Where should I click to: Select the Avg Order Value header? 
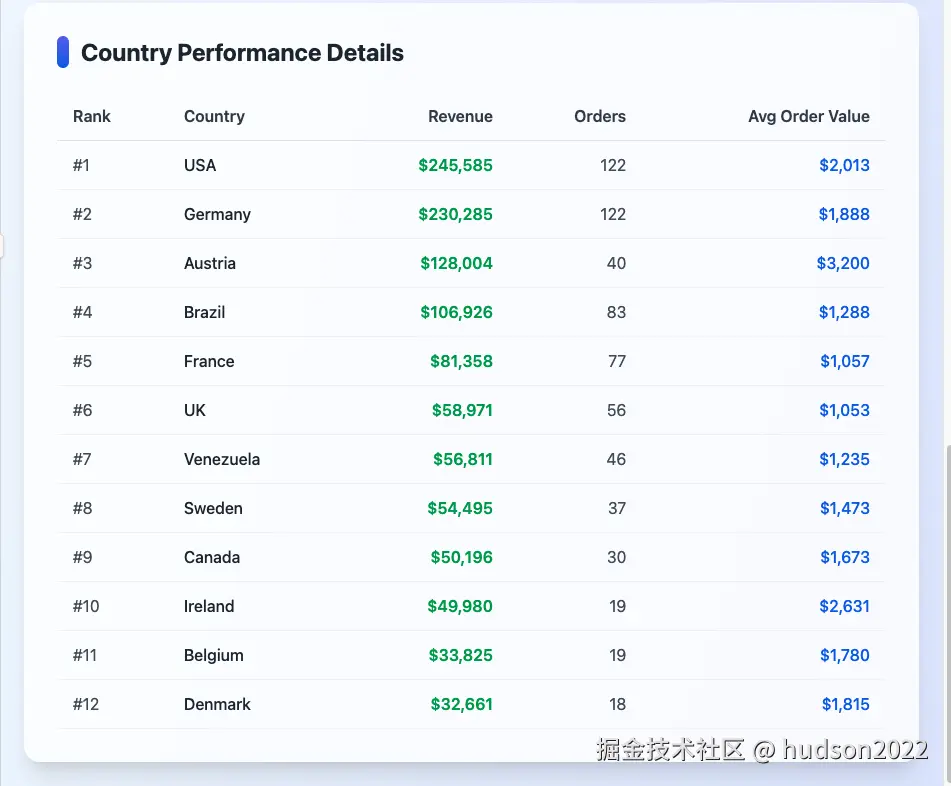[808, 116]
